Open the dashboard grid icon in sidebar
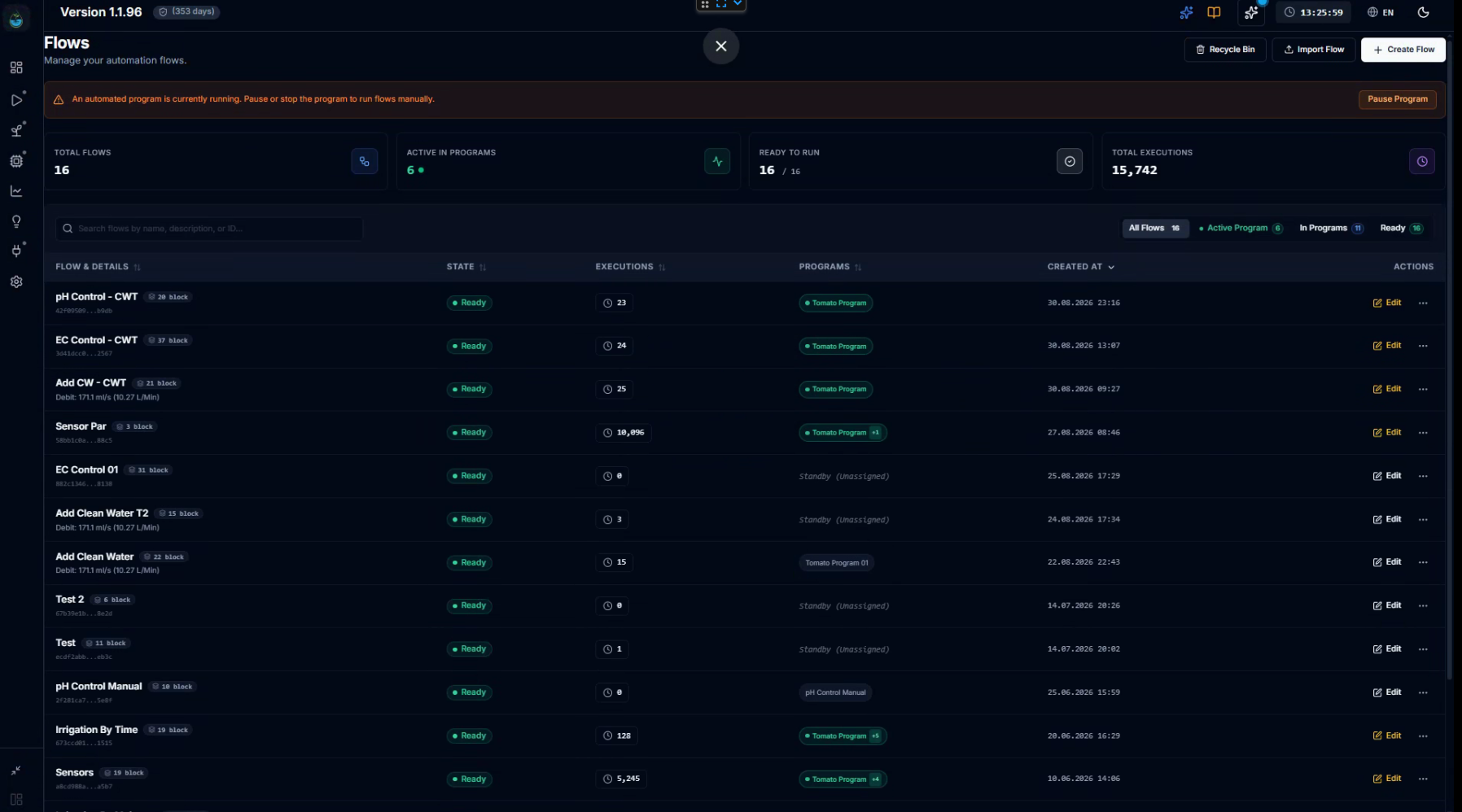1462x812 pixels. [16, 68]
